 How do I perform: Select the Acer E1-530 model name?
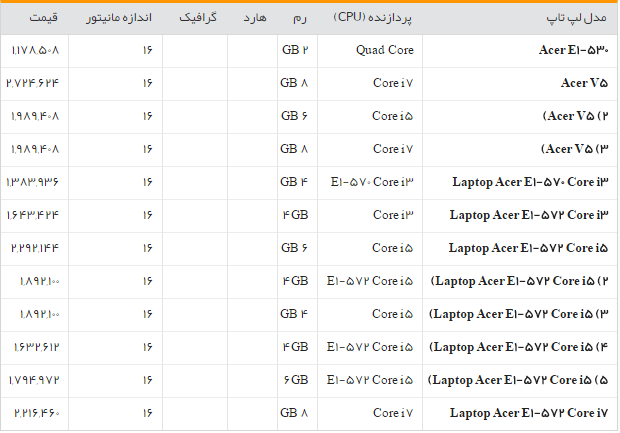click(573, 50)
